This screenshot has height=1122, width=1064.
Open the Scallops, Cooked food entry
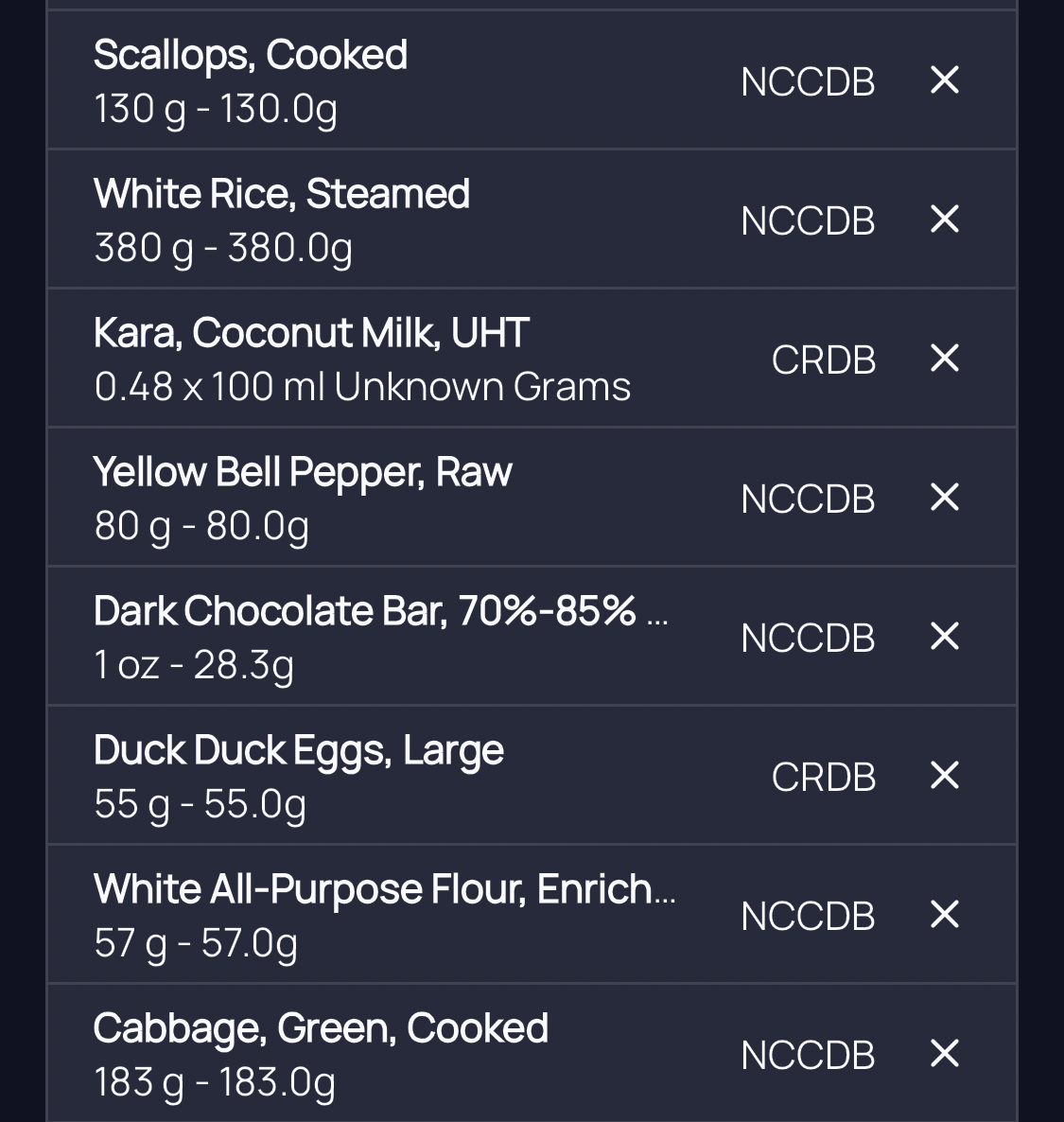pyautogui.click(x=532, y=80)
